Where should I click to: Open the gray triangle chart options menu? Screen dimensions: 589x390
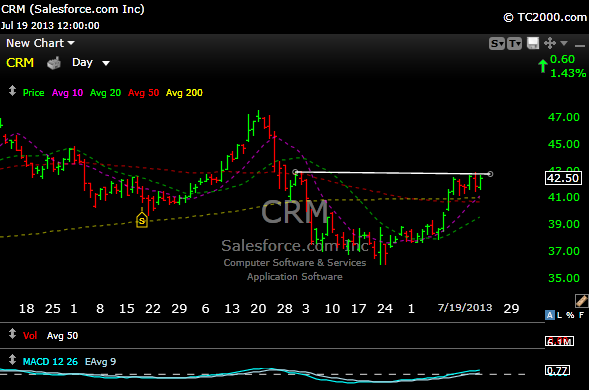(x=563, y=44)
